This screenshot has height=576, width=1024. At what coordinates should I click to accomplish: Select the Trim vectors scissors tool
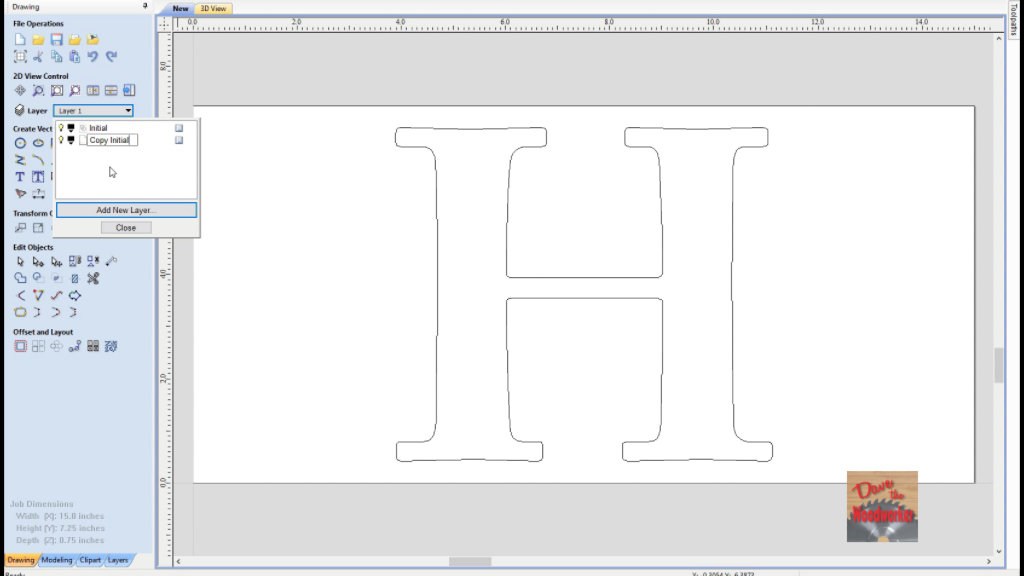pos(93,278)
